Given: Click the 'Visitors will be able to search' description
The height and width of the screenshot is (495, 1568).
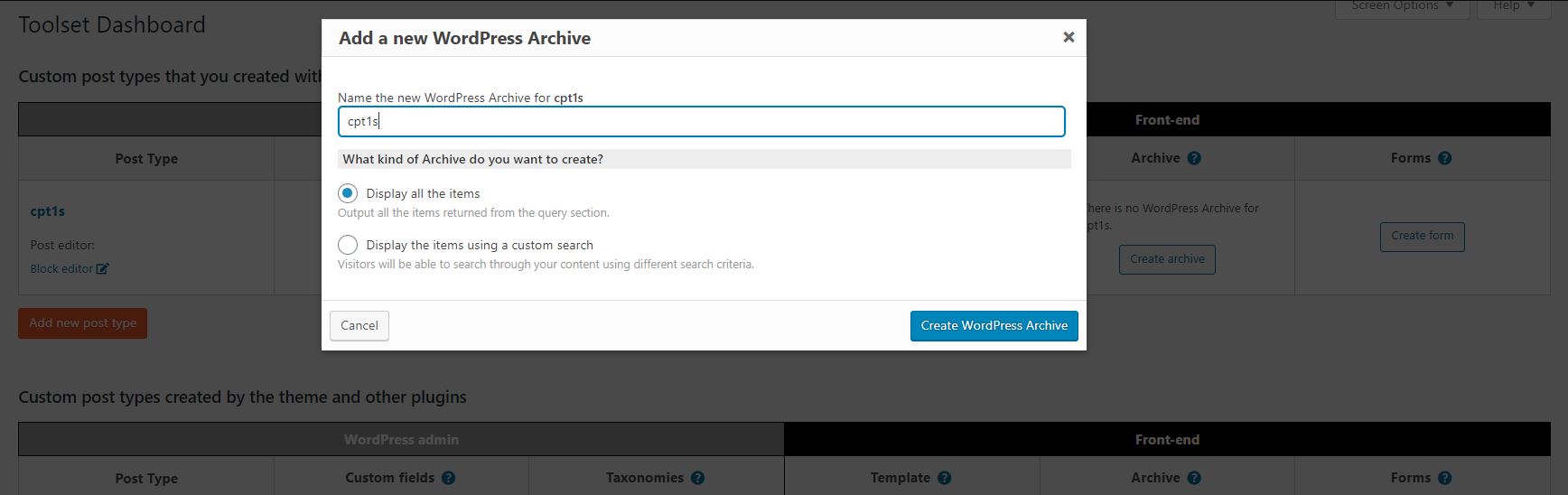Looking at the screenshot, I should [x=546, y=265].
